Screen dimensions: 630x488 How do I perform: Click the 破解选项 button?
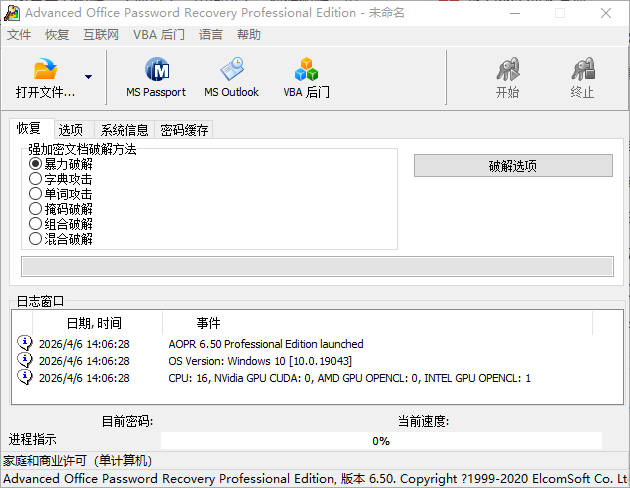tap(513, 165)
